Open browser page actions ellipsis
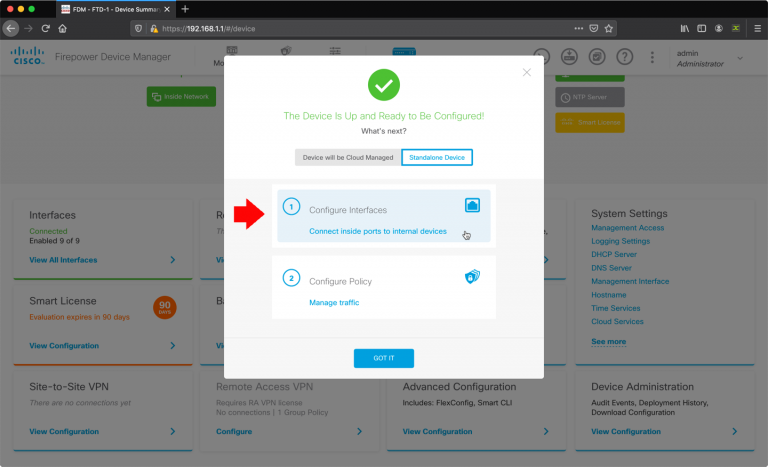 tap(578, 28)
